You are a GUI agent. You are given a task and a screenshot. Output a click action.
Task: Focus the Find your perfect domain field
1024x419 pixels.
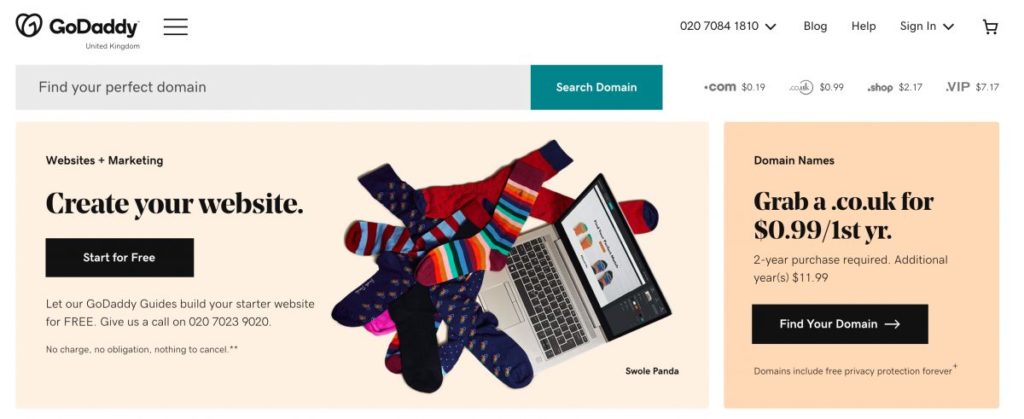273,87
